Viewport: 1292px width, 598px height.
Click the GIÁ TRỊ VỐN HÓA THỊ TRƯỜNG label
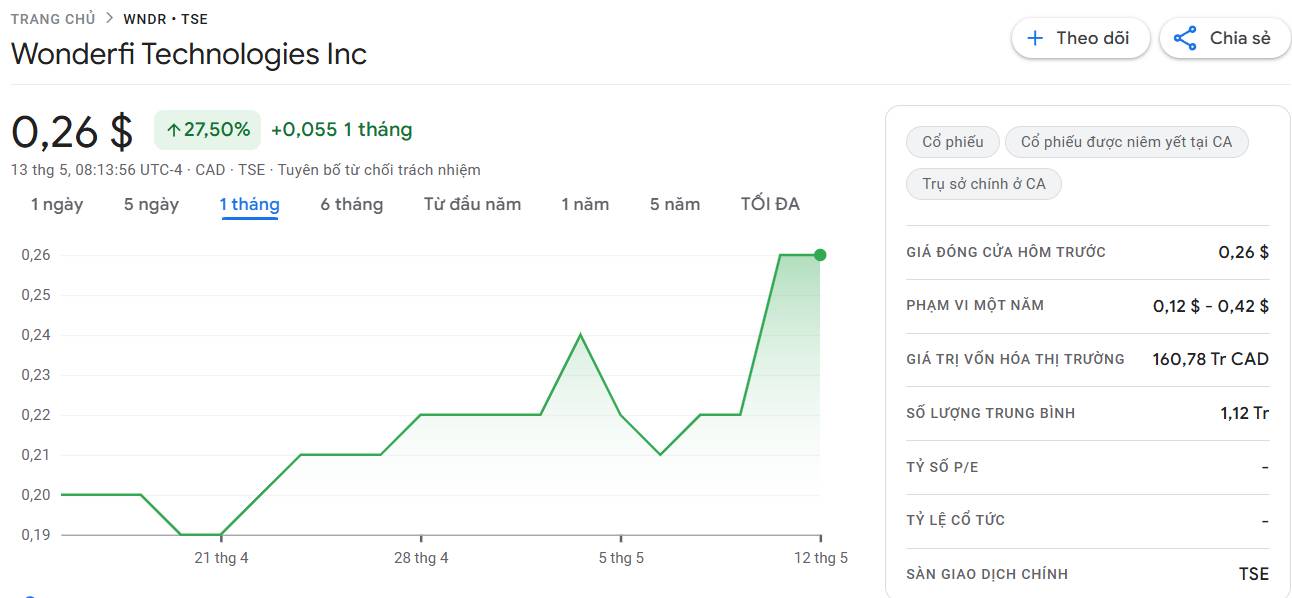point(1015,359)
